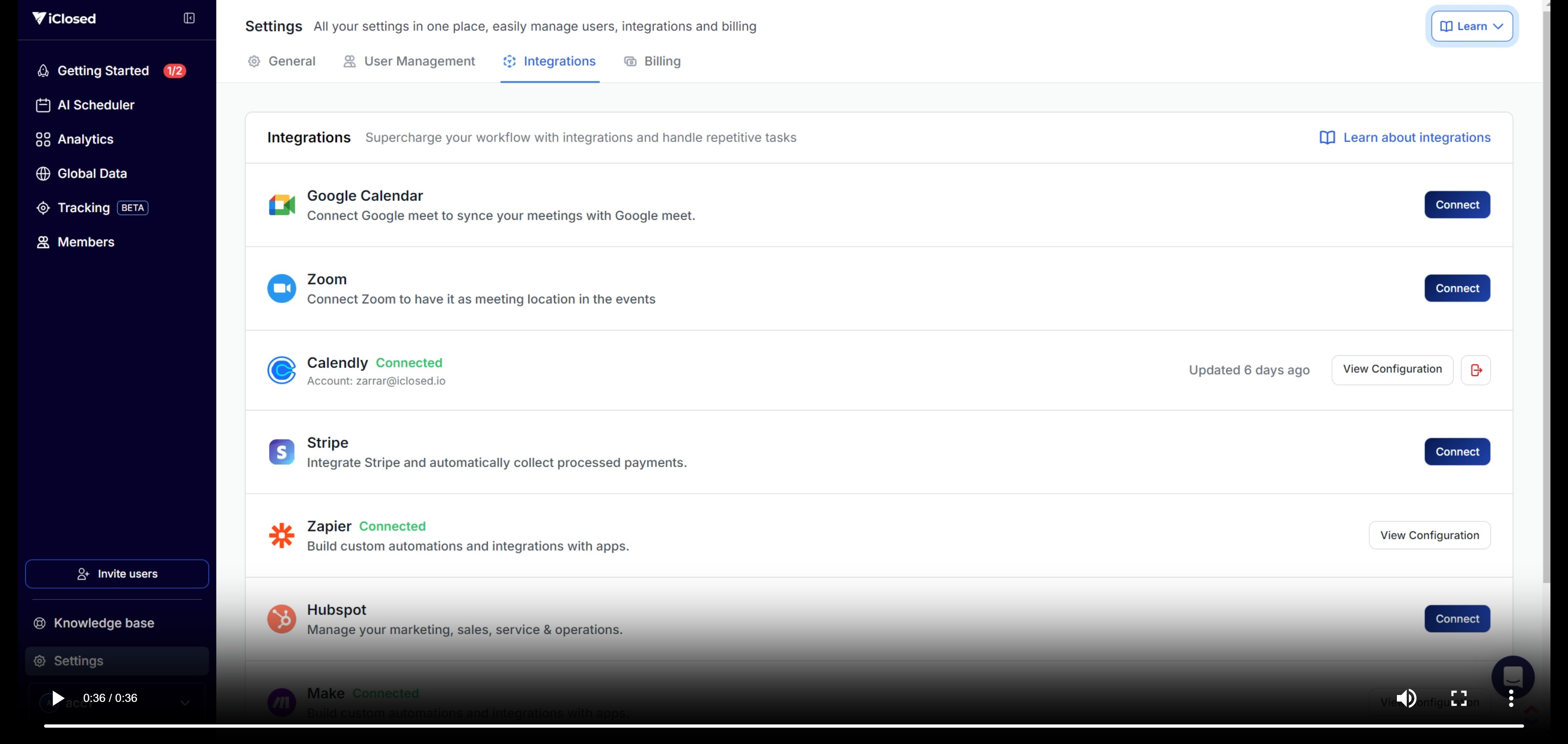Collapse the sidebar with the panel icon
The image size is (1568, 744).
[189, 18]
